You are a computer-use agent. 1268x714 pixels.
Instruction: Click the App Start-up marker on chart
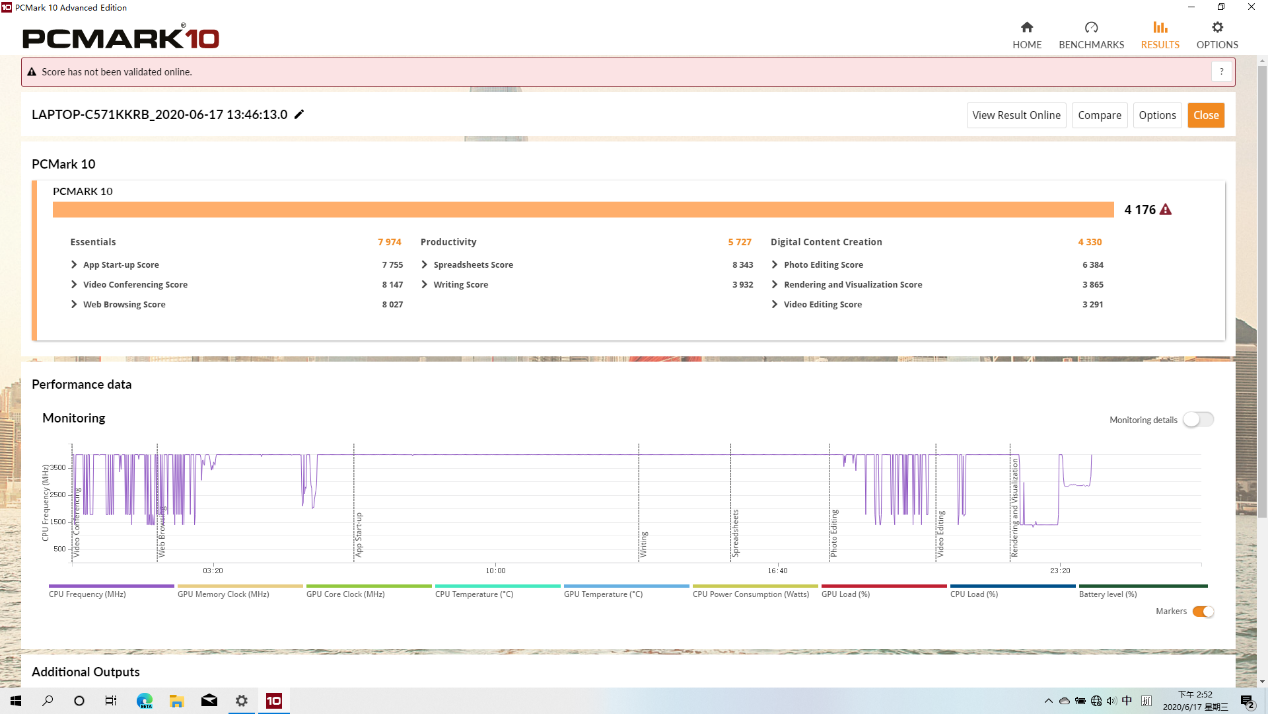click(359, 534)
